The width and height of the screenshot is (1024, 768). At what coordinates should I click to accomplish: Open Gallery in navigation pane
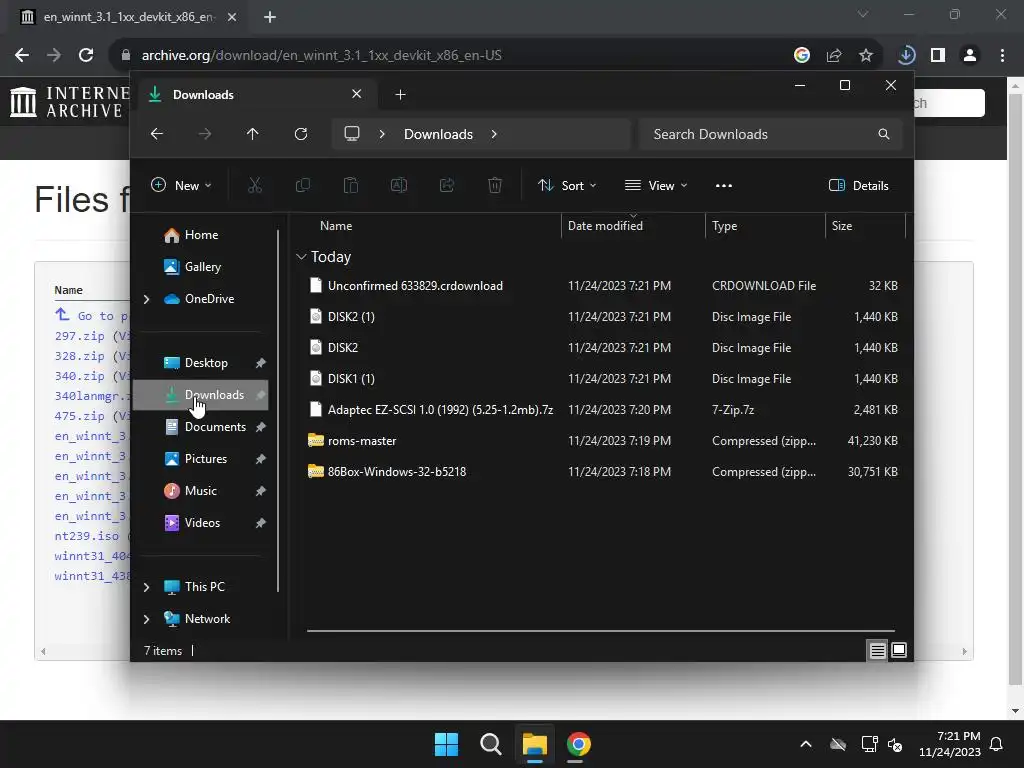[202, 267]
